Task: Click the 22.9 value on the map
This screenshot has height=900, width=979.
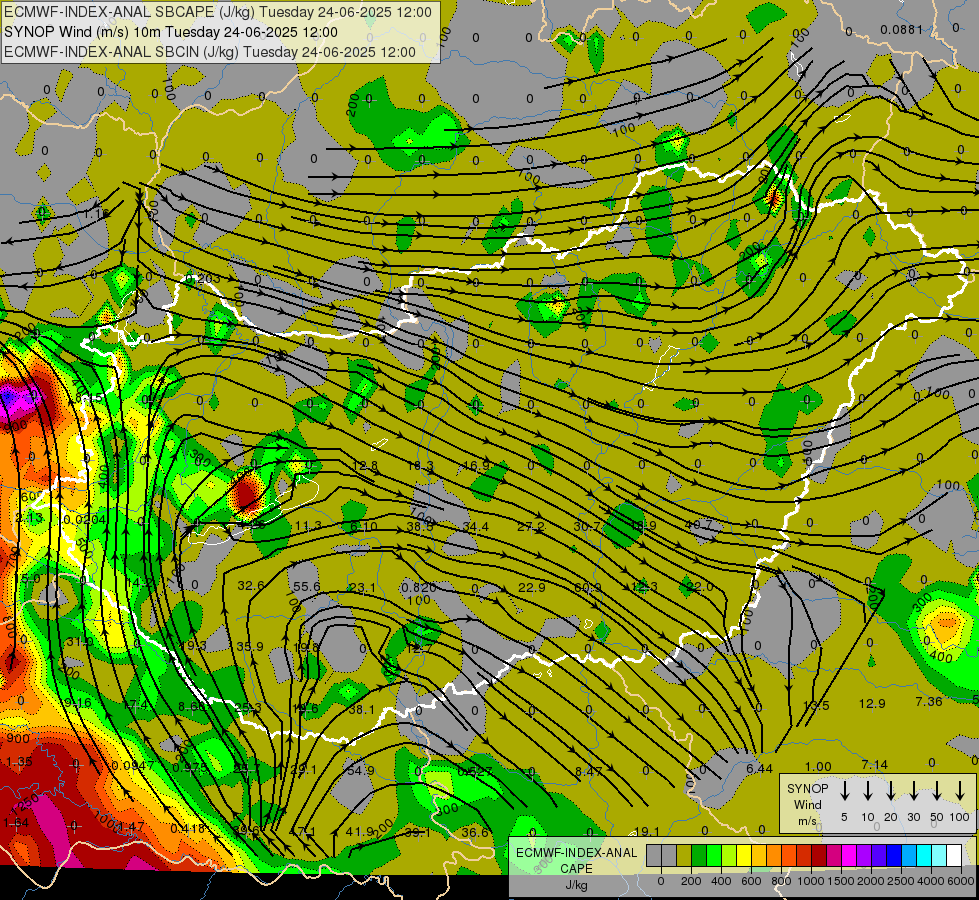Action: [531, 587]
